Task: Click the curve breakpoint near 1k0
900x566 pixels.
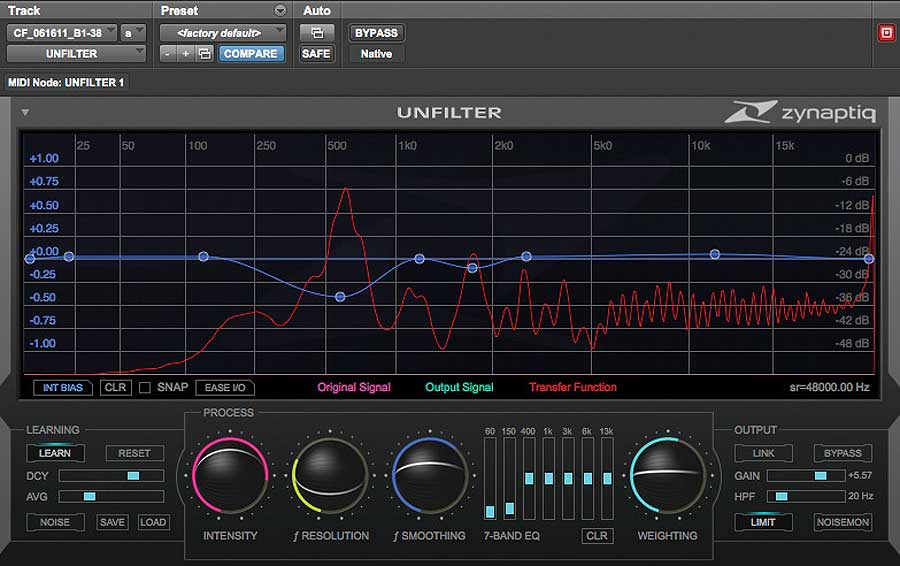Action: click(420, 259)
